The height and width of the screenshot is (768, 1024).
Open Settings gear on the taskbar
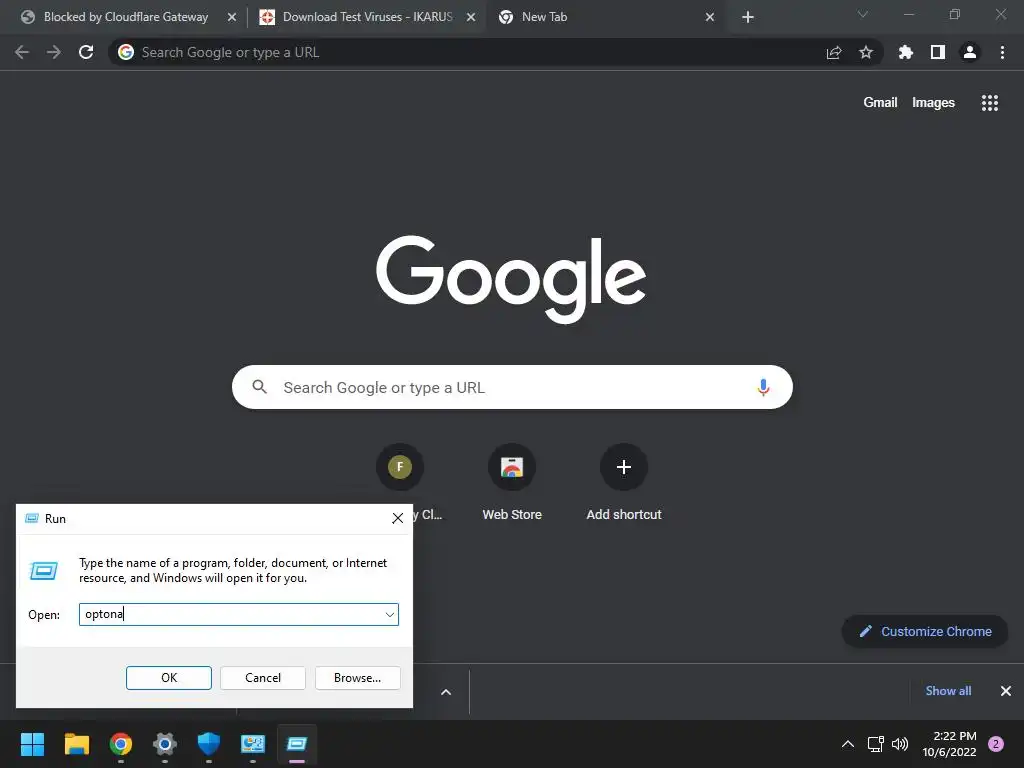pyautogui.click(x=165, y=744)
